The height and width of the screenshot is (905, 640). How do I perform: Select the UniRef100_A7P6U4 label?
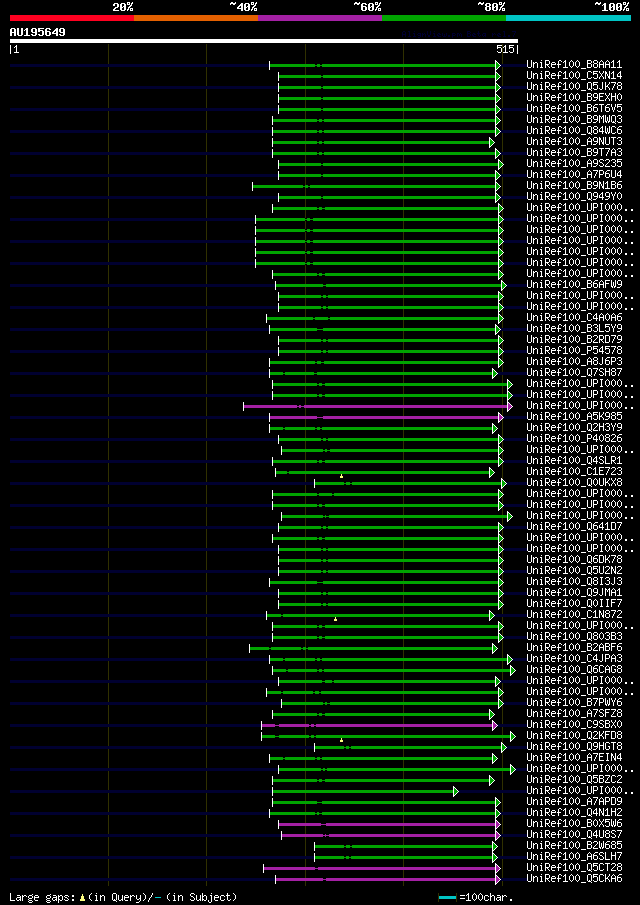coord(574,175)
